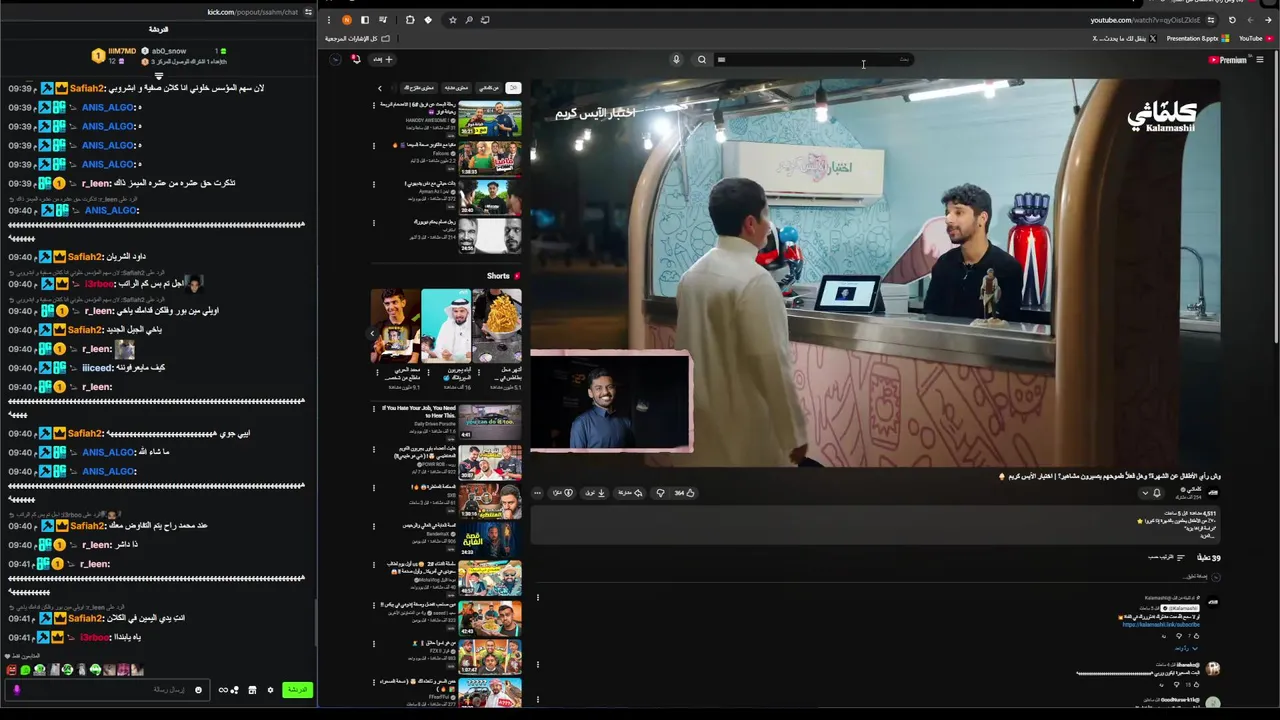Select the 'الكل' filter chip
Screen dimensions: 1280x720
[x=513, y=88]
